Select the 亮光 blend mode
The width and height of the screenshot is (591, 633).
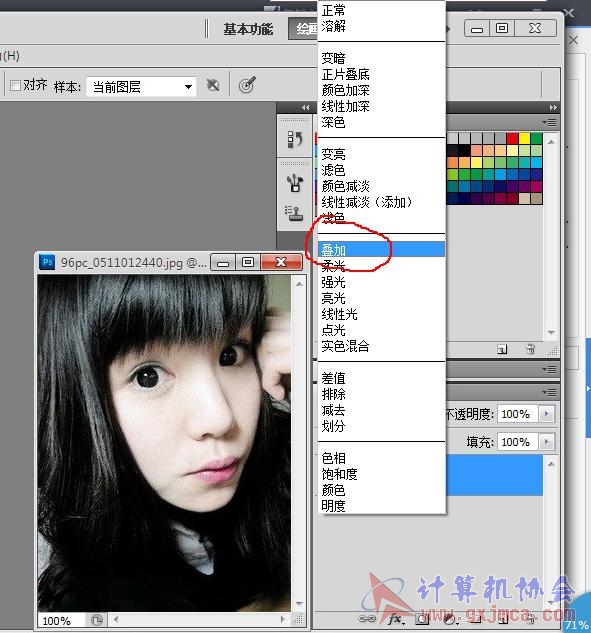point(381,298)
